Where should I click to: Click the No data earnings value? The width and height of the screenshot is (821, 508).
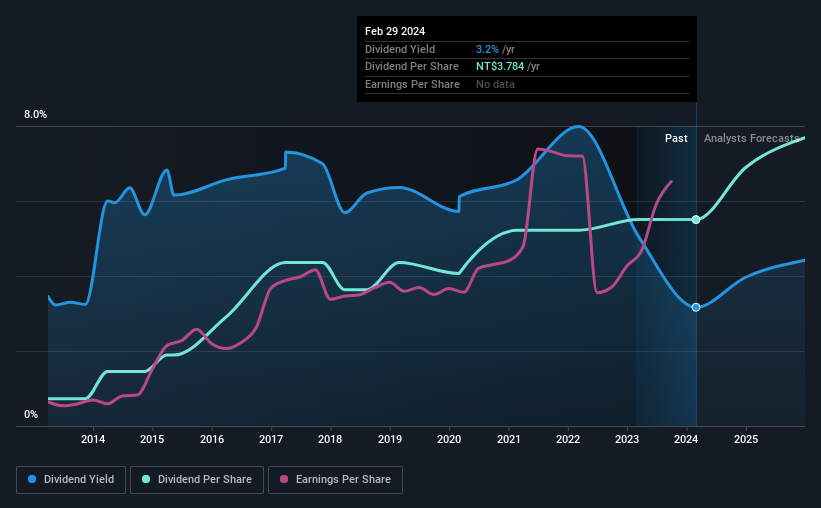pos(495,84)
